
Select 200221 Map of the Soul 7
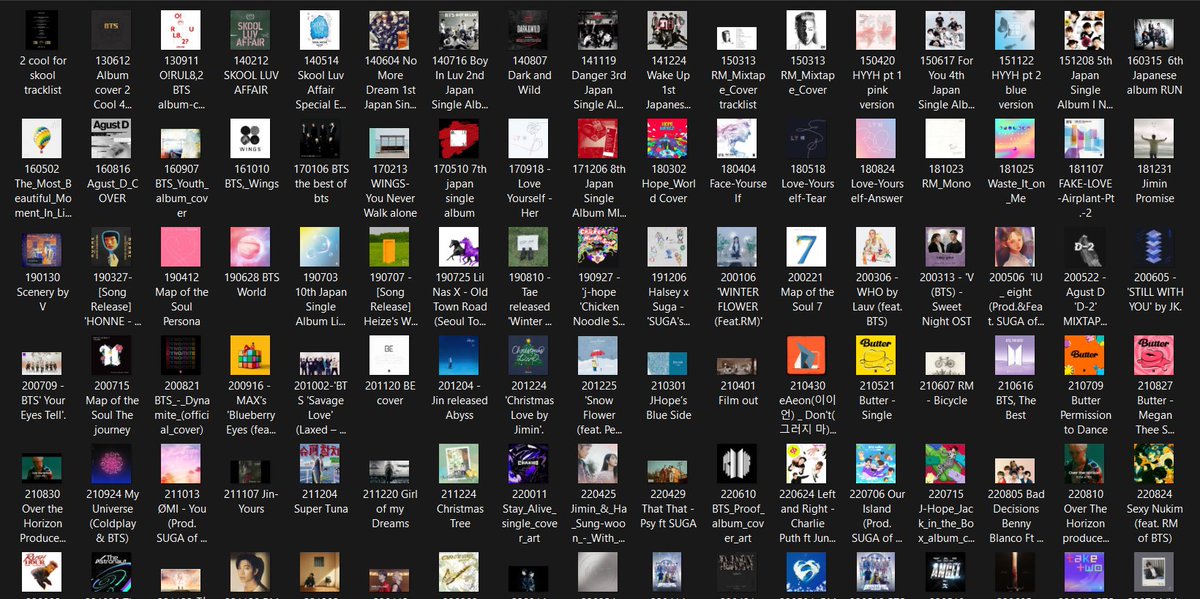807,247
